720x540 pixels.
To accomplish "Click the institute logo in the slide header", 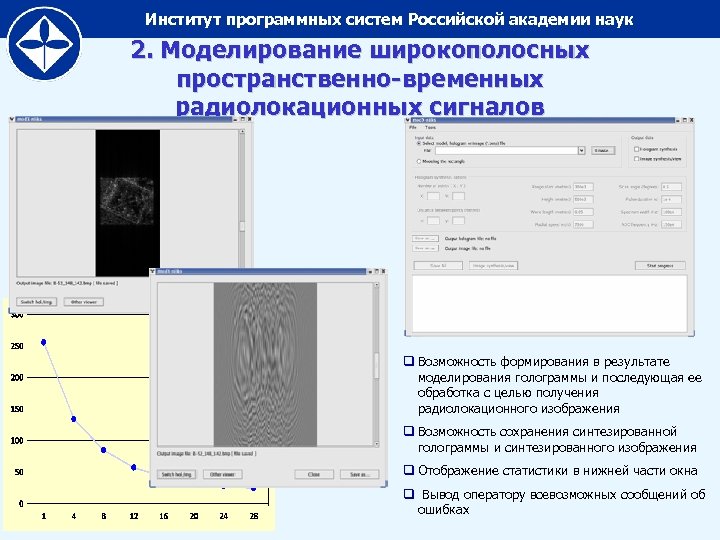I will point(45,44).
